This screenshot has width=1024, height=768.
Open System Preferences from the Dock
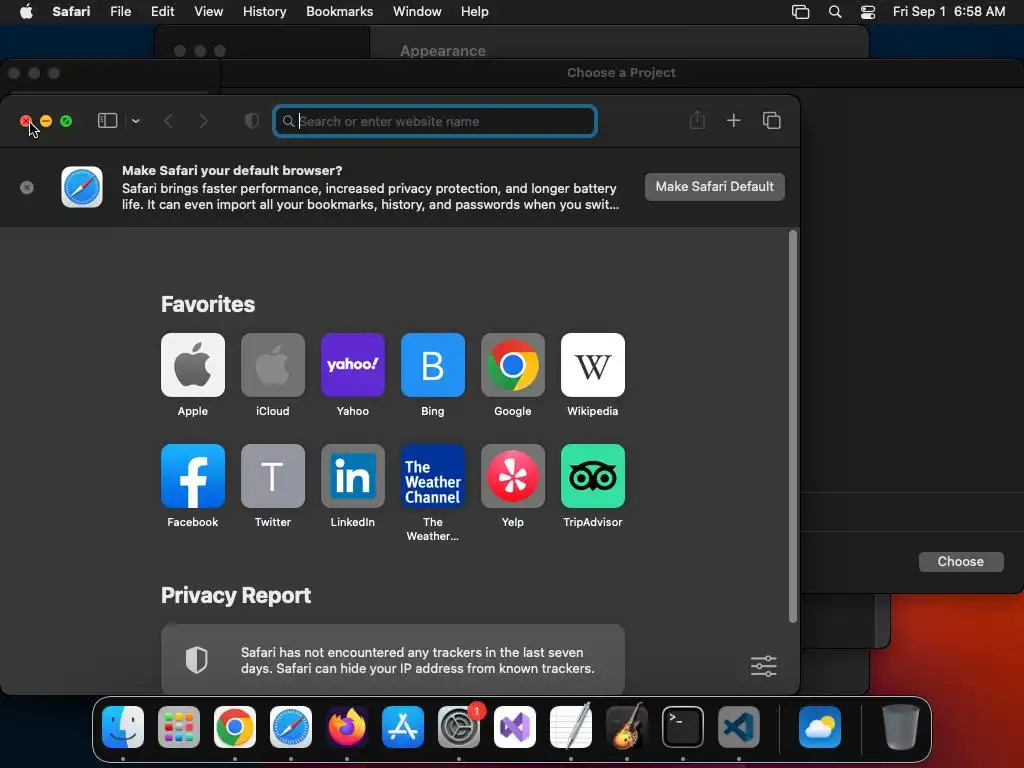pos(459,727)
